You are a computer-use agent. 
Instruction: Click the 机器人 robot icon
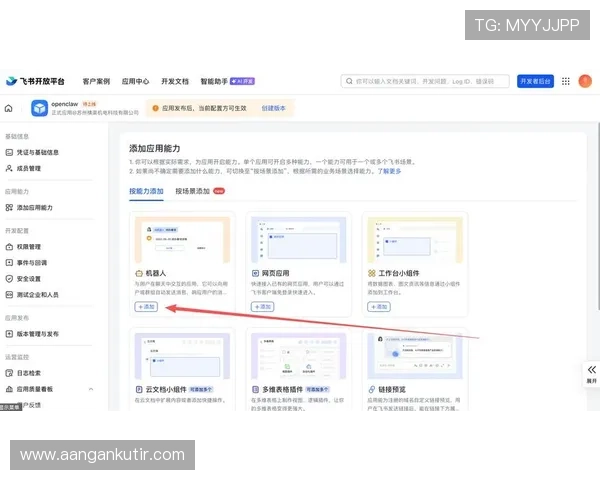tap(139, 273)
